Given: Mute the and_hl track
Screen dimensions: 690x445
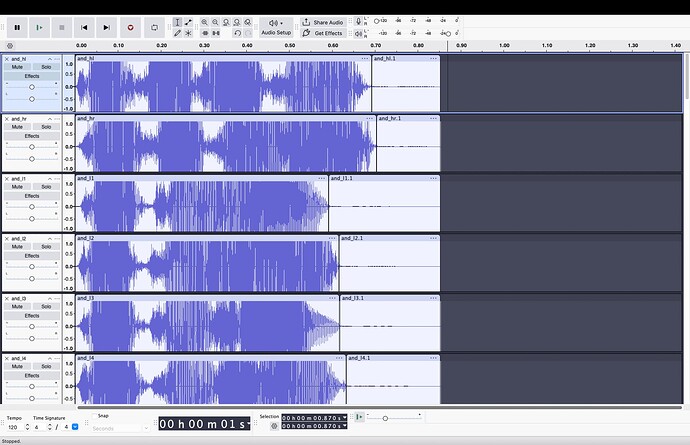Looking at the screenshot, I should point(17,67).
